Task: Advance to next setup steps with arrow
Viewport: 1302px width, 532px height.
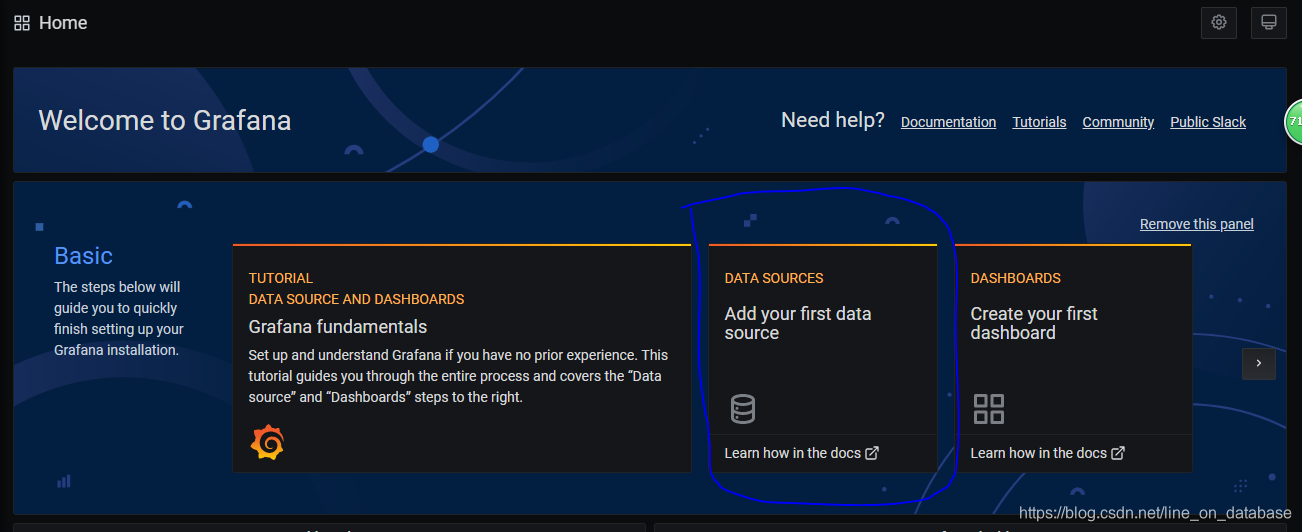Action: [1259, 363]
